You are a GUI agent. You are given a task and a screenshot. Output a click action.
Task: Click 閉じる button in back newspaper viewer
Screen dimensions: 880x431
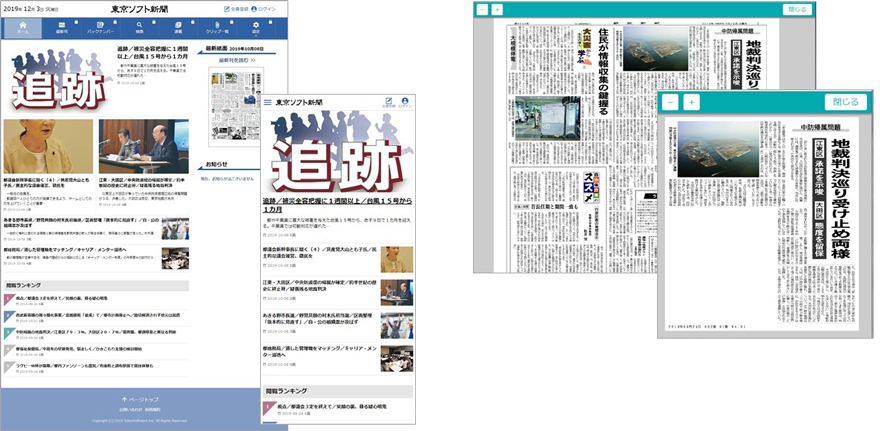tap(797, 10)
